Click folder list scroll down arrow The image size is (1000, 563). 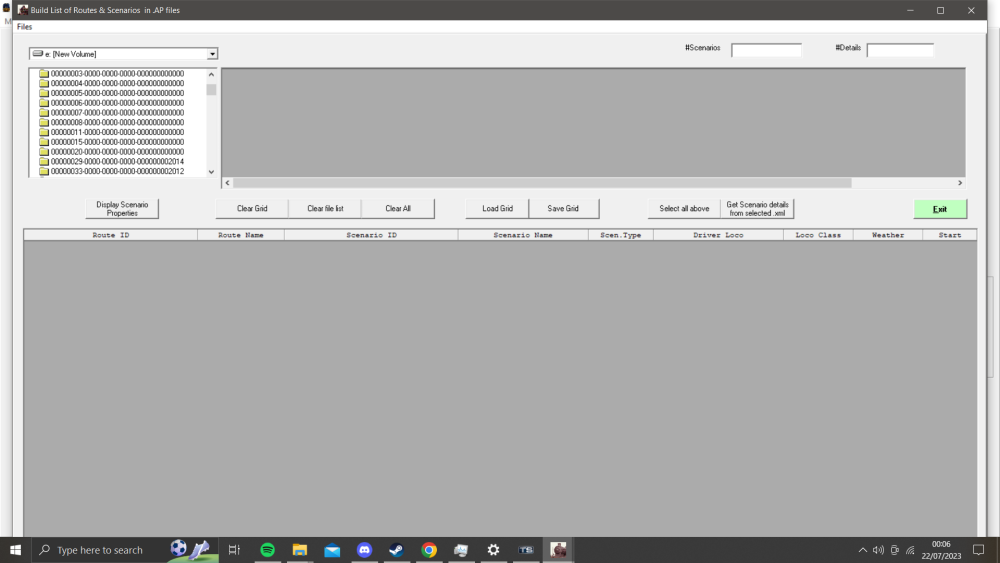211,172
